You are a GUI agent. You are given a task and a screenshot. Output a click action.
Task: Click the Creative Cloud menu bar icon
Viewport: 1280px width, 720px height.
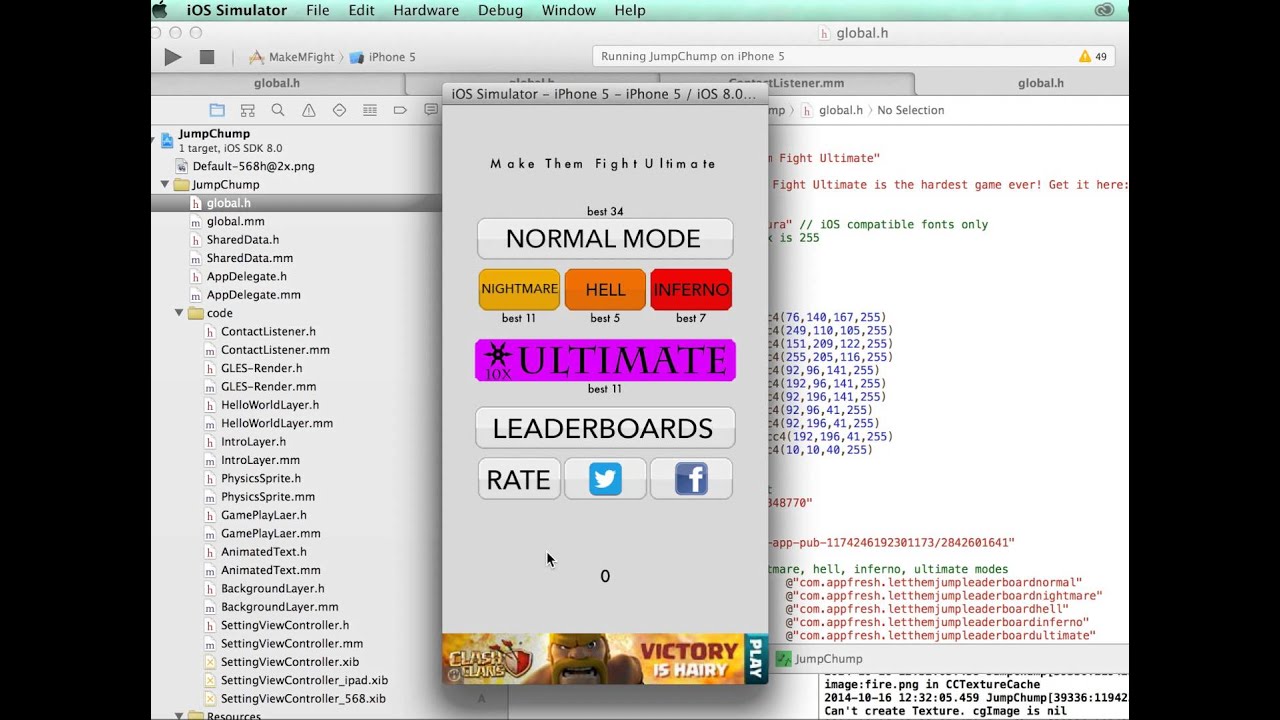(x=1104, y=10)
